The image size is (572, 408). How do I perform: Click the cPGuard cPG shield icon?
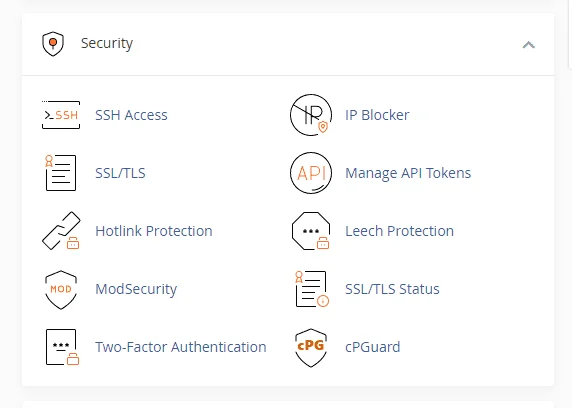pos(311,347)
